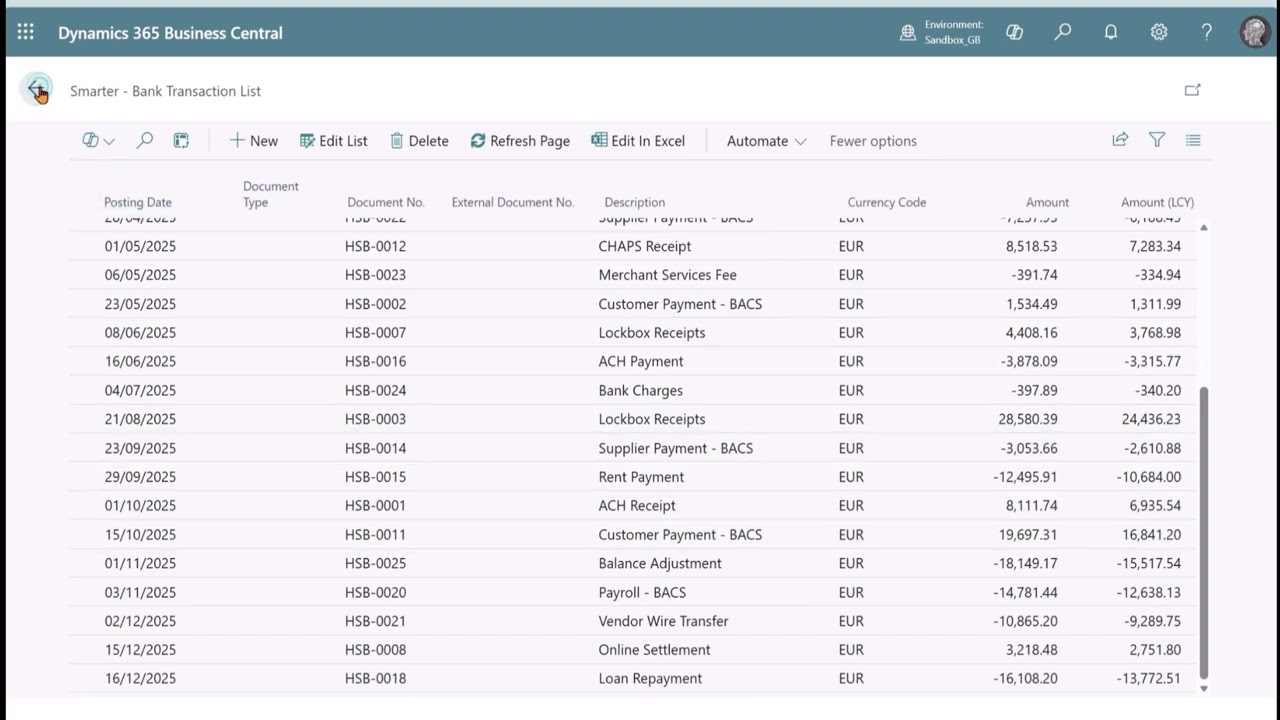1280x720 pixels.
Task: Click ACH Payment description
Action: [641, 361]
